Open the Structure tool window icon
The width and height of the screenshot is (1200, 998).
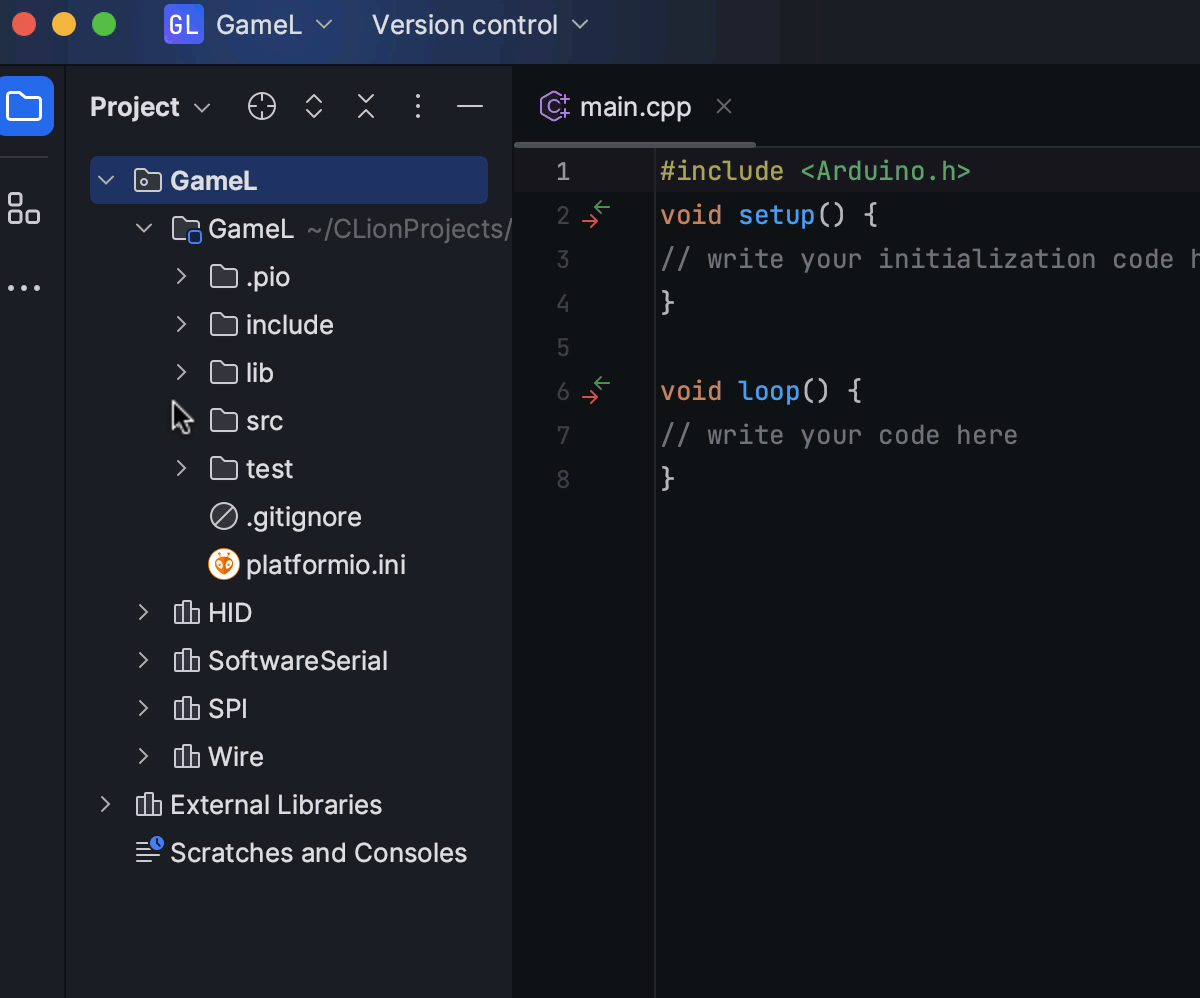(x=24, y=208)
